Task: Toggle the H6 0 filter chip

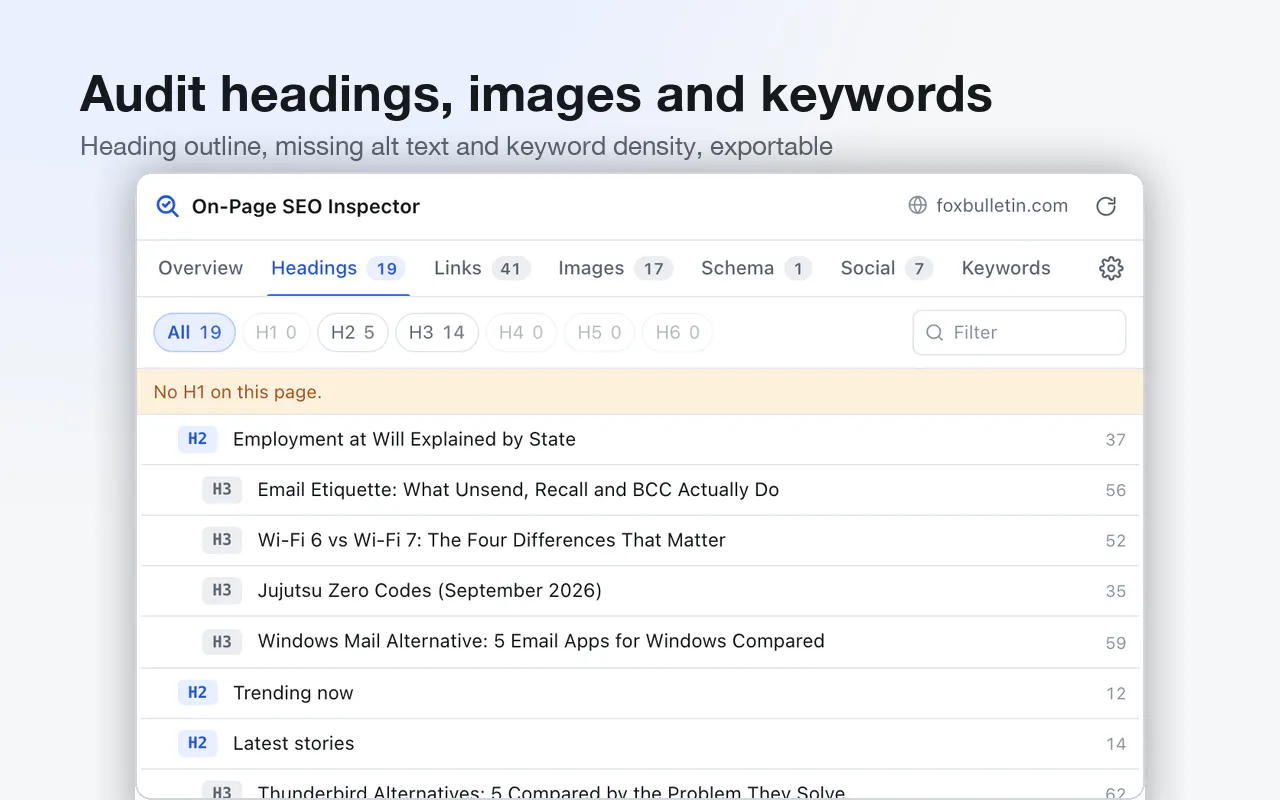Action: pos(677,333)
